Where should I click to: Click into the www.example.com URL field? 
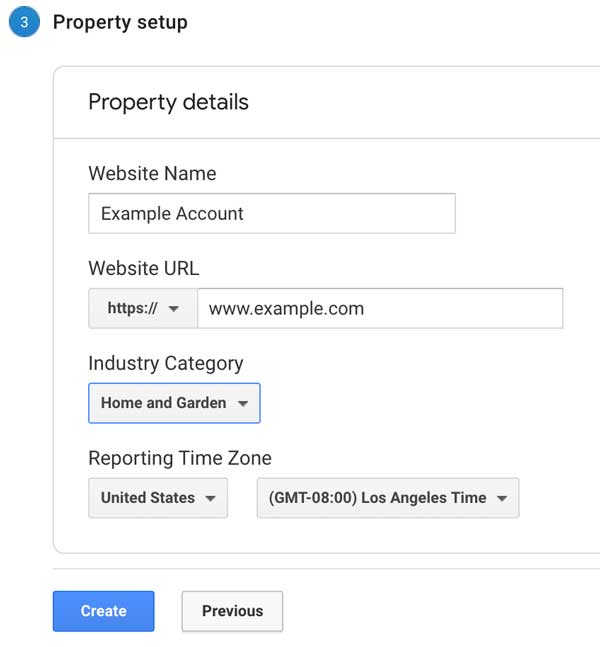(380, 309)
